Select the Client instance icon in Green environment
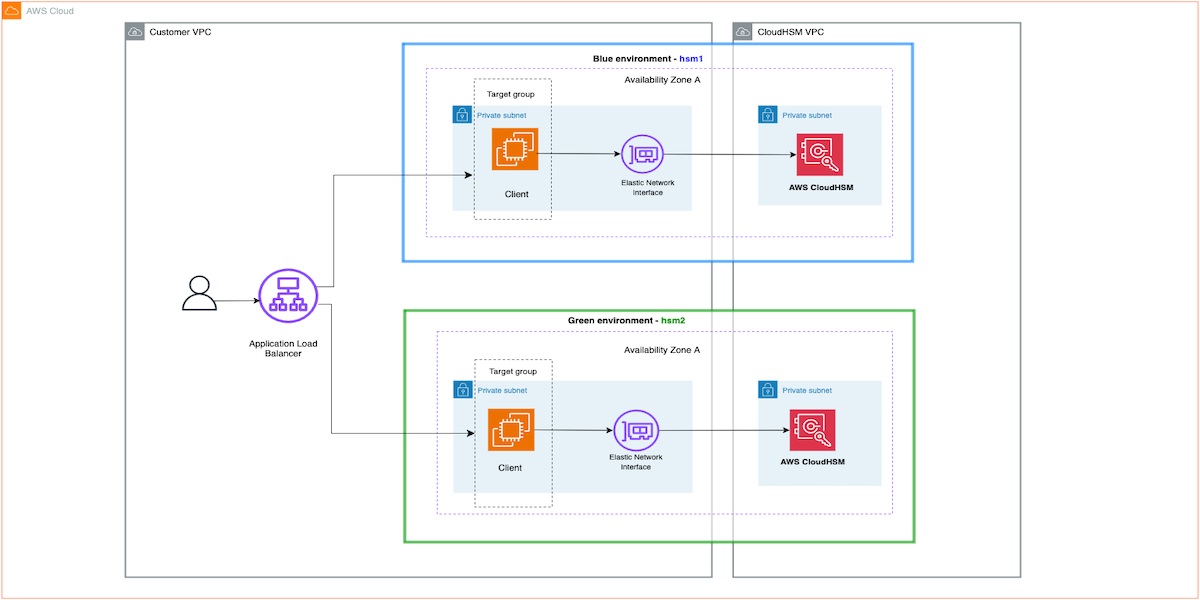1200x600 pixels. tap(510, 428)
